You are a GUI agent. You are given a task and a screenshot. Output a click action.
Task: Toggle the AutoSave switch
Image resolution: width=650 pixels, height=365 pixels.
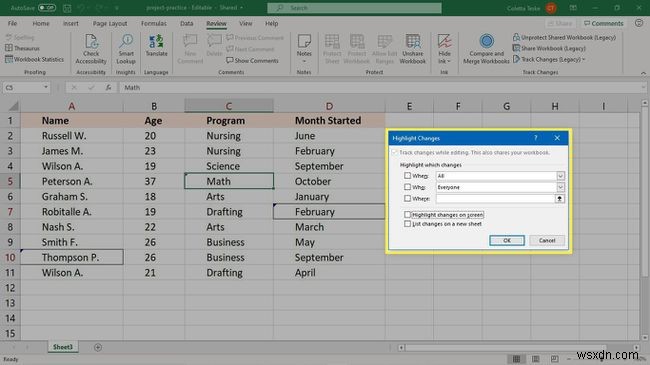tap(47, 8)
